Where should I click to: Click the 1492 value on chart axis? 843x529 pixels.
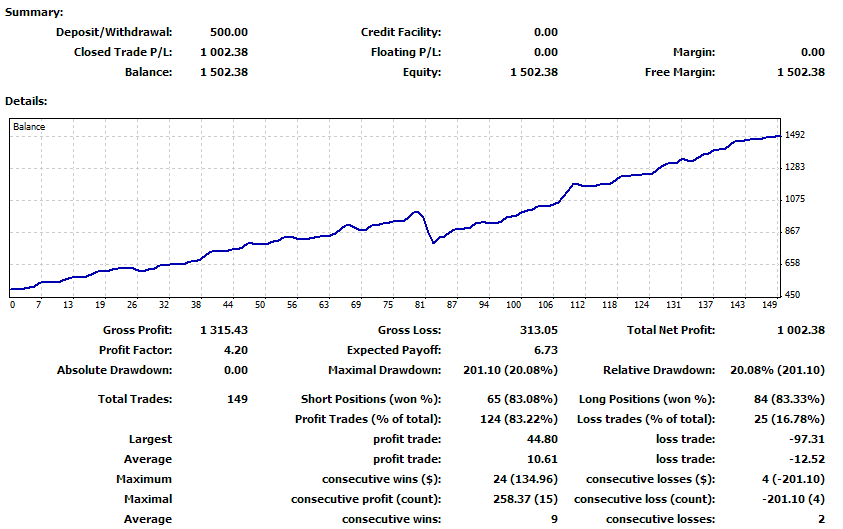(x=796, y=135)
